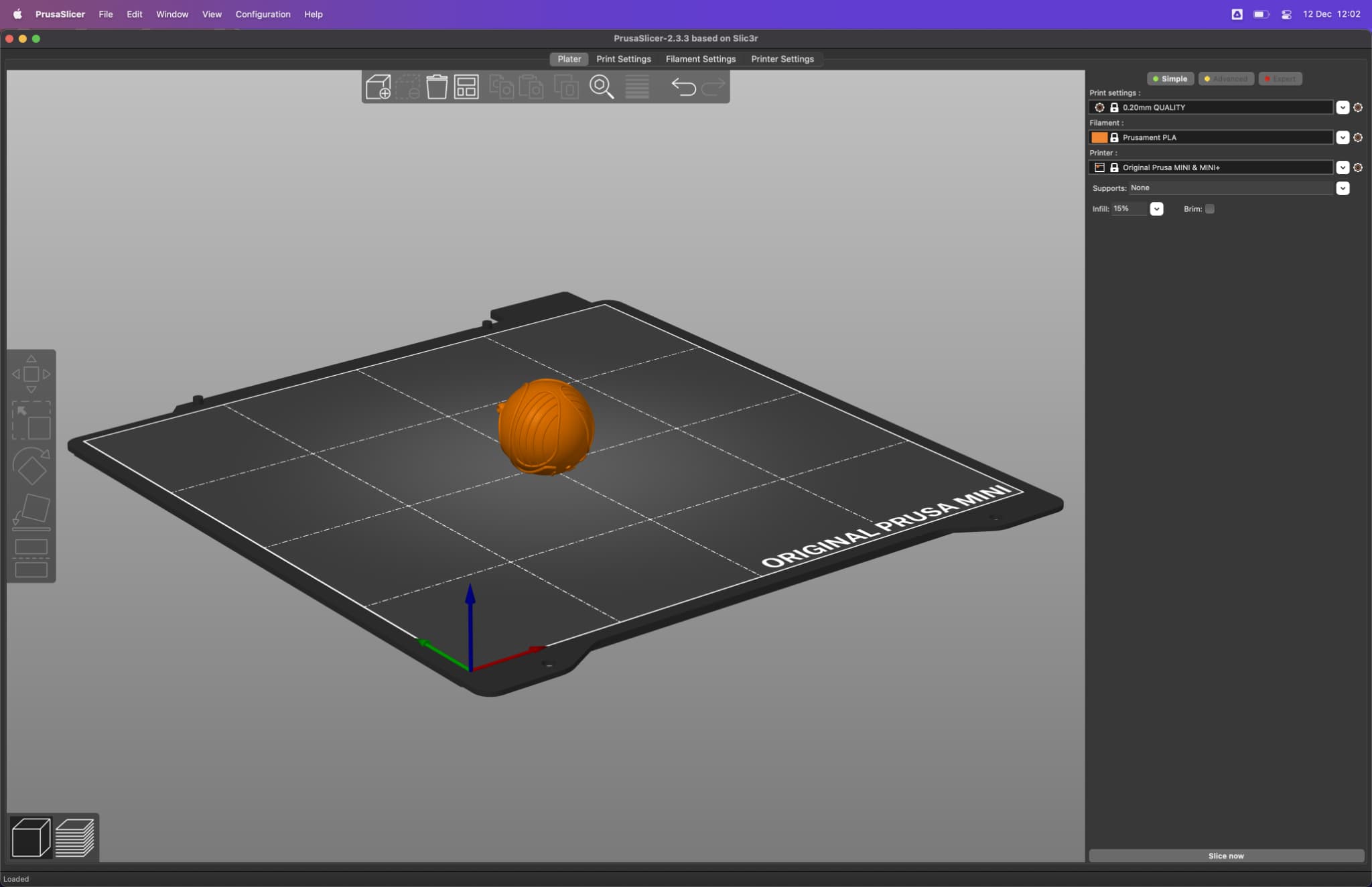Click the Redo arrow
The image size is (1372, 887).
(713, 86)
